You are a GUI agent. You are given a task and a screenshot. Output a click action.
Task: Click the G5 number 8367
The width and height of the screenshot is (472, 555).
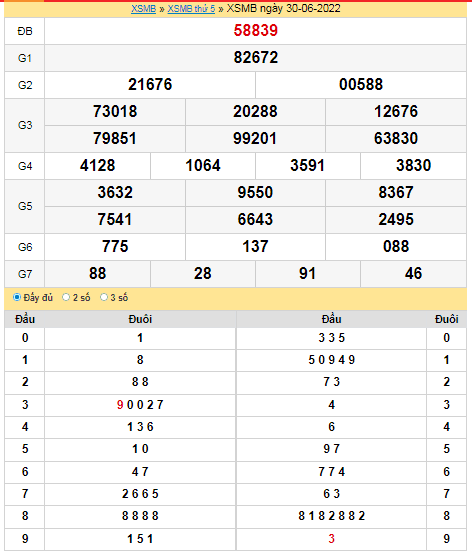click(x=396, y=192)
